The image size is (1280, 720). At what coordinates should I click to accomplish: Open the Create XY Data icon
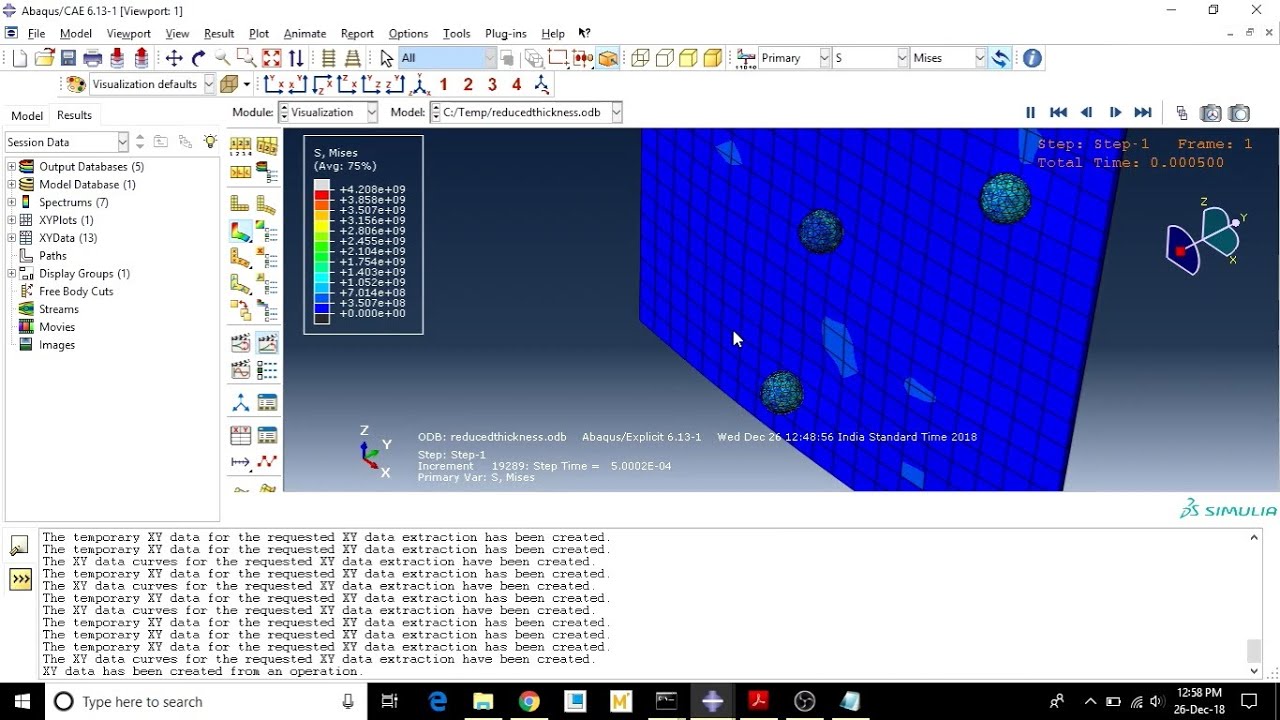point(241,436)
